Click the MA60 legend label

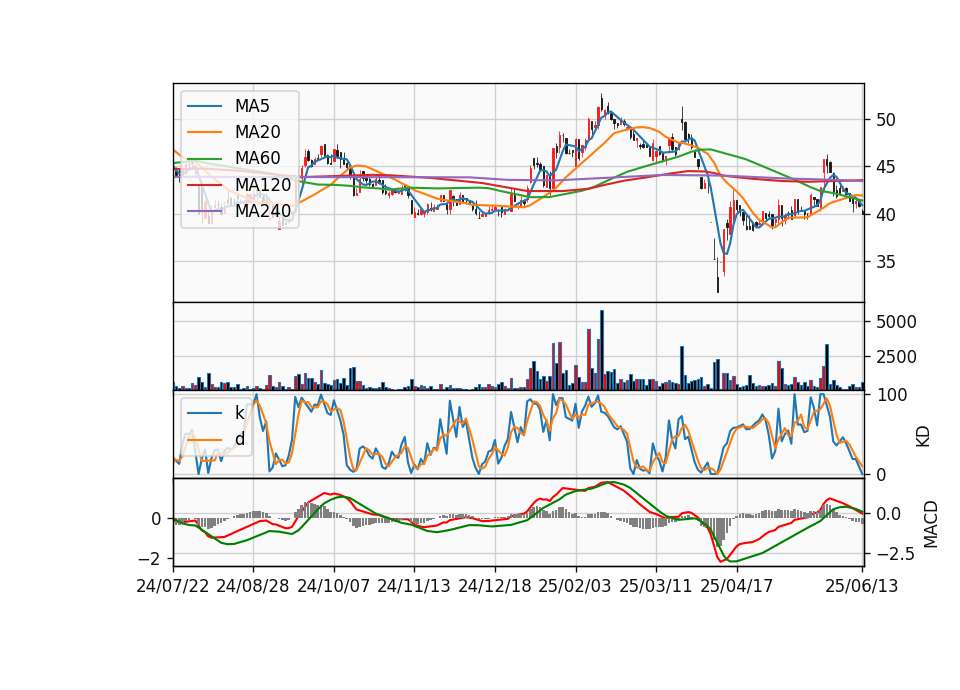pos(257,158)
